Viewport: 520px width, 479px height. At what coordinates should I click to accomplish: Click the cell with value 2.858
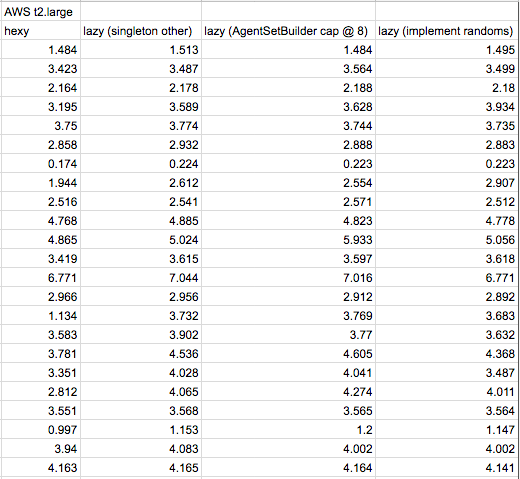point(41,145)
